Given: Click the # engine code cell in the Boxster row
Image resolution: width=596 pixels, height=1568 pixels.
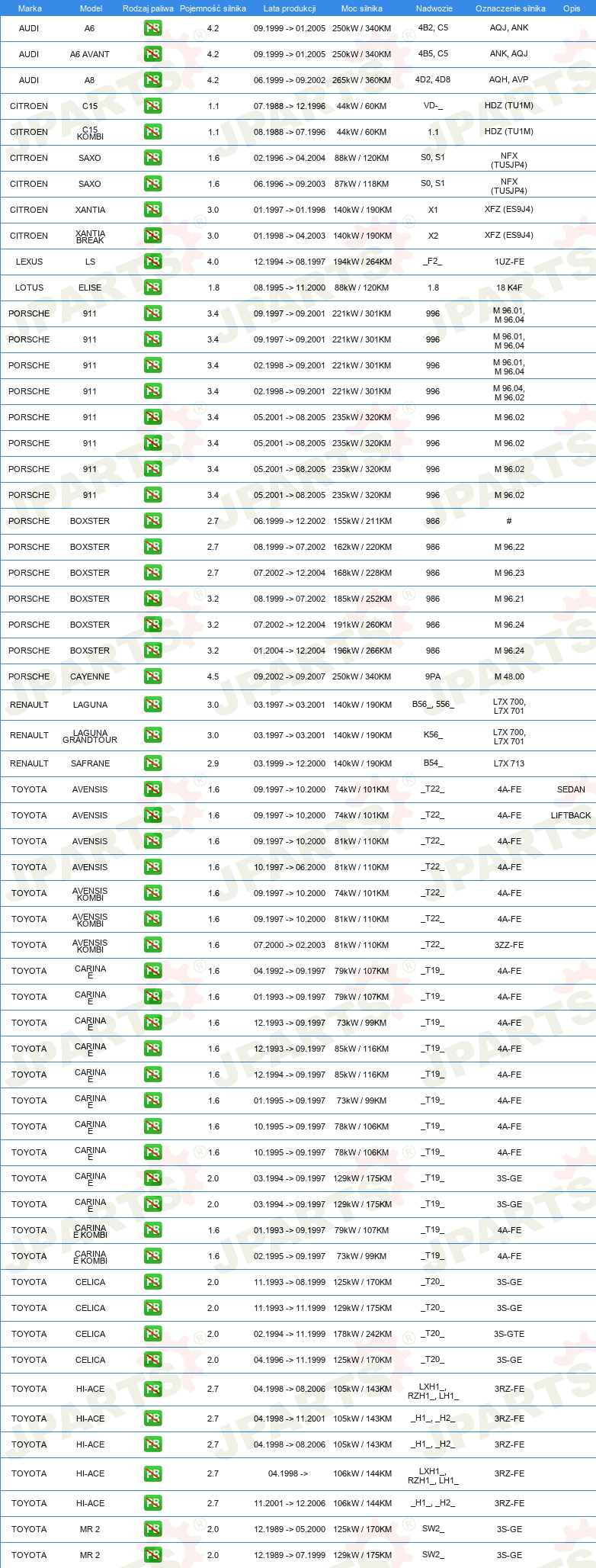Looking at the screenshot, I should 509,521.
